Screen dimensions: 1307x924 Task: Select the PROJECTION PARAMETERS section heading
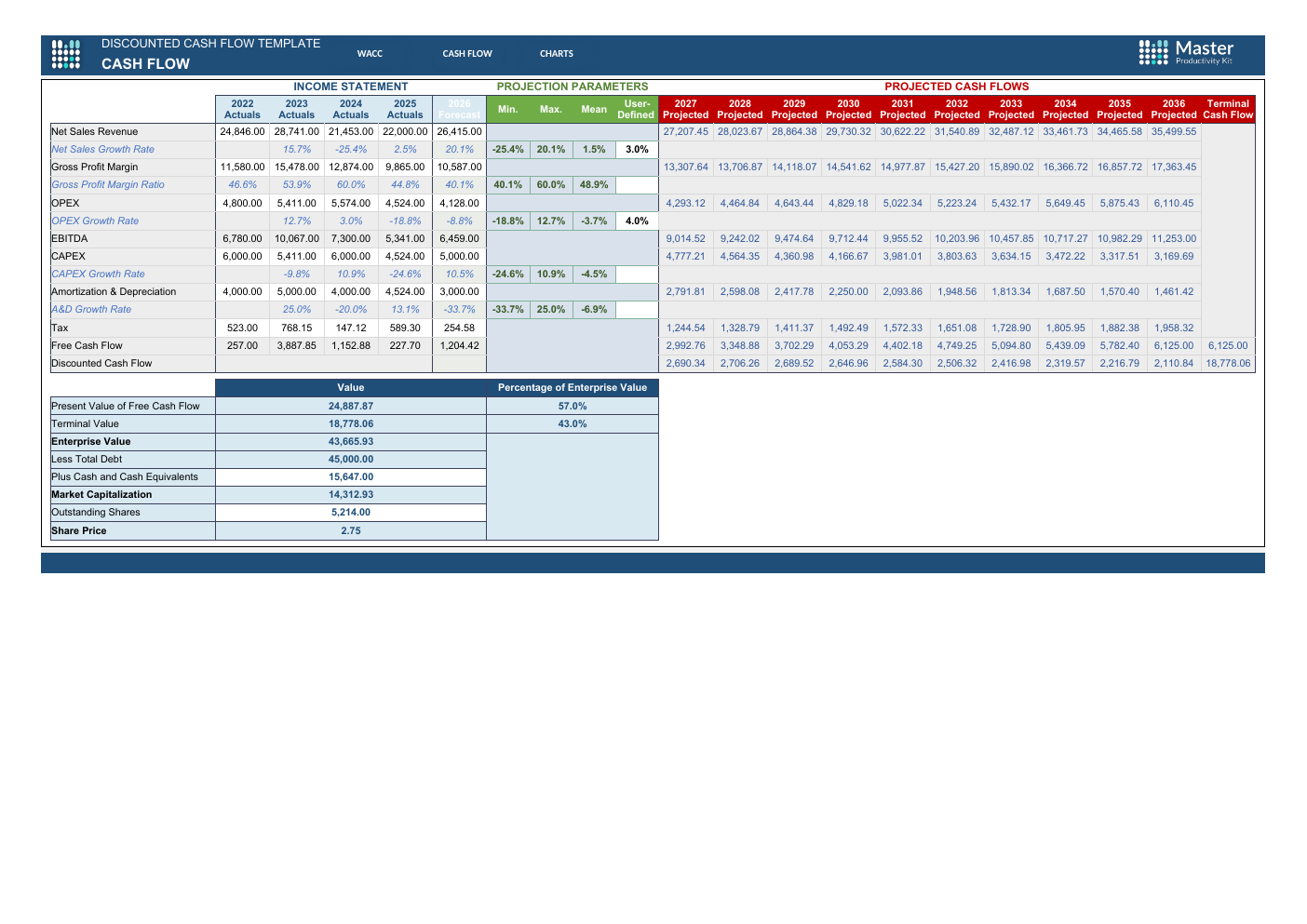click(x=573, y=87)
